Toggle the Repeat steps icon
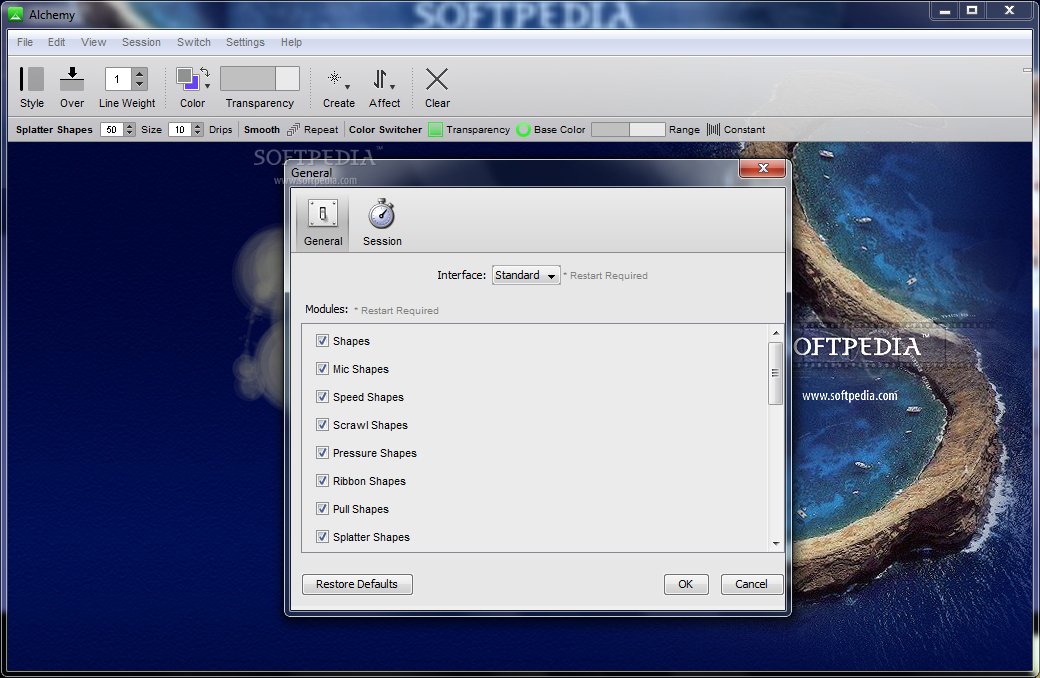This screenshot has width=1040, height=678. point(293,129)
